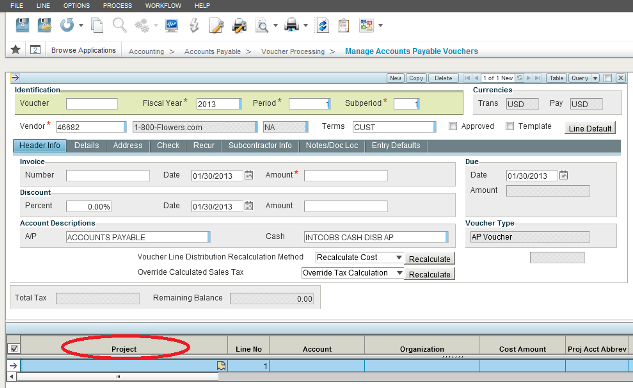Click New record button

(x=396, y=78)
